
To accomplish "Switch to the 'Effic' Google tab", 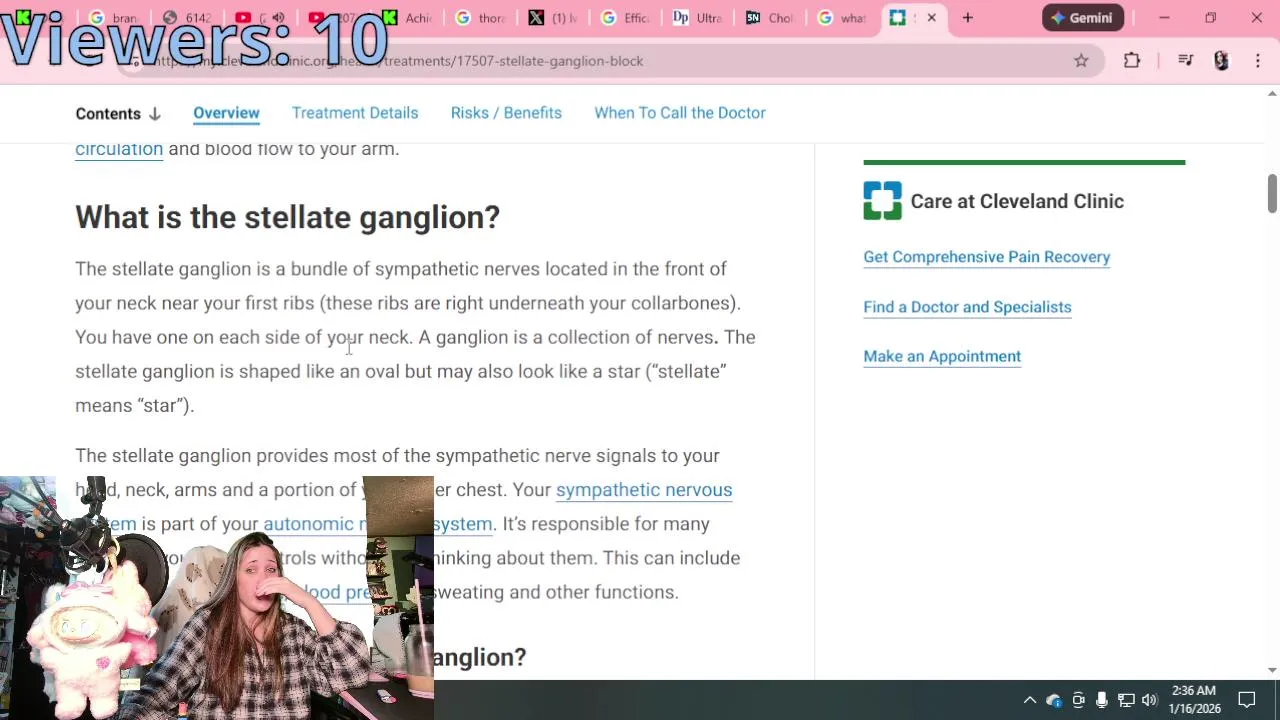I will pos(625,18).
